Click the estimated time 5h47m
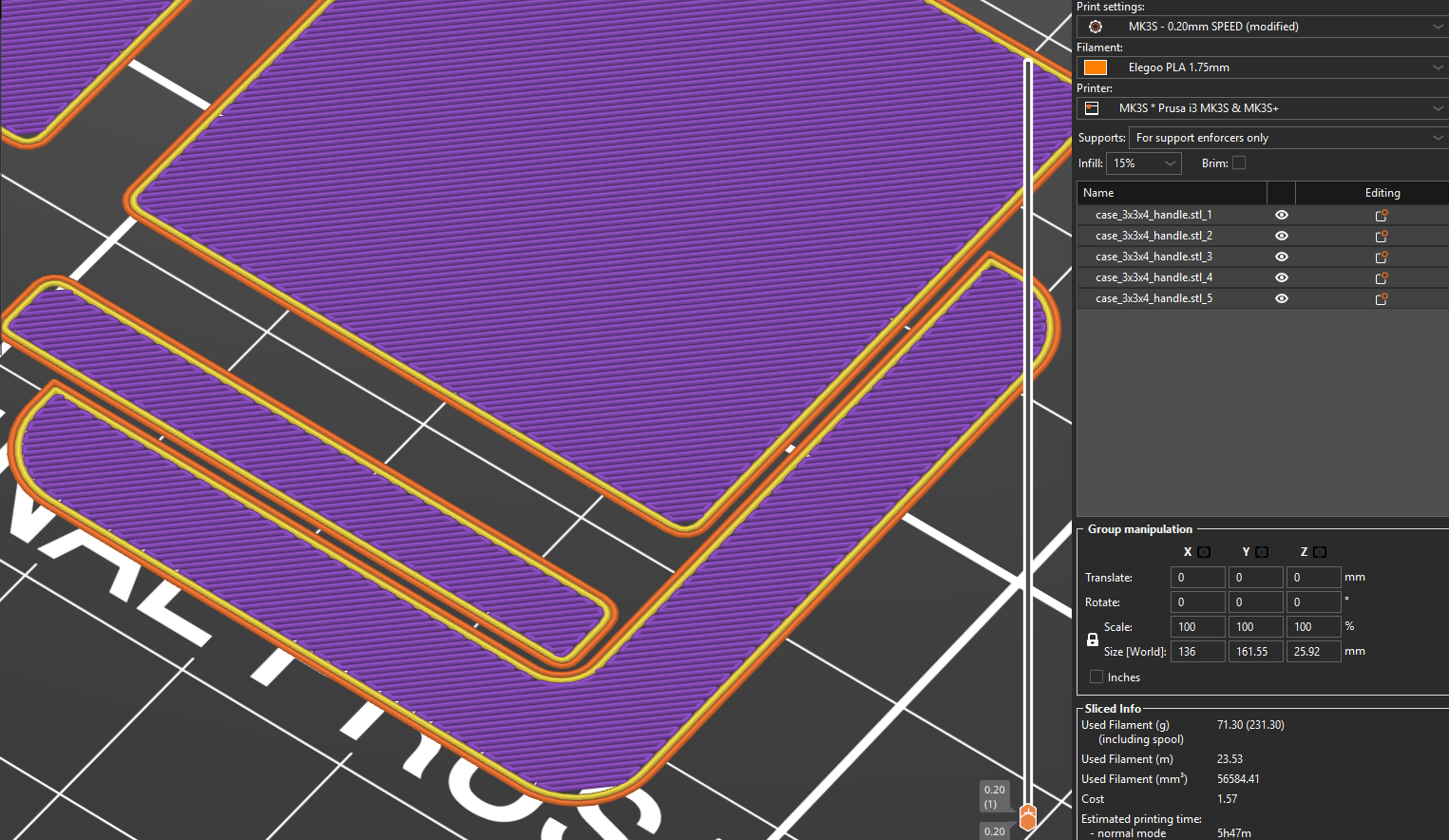Screen dimensions: 1449x840 pyautogui.click(x=1234, y=833)
